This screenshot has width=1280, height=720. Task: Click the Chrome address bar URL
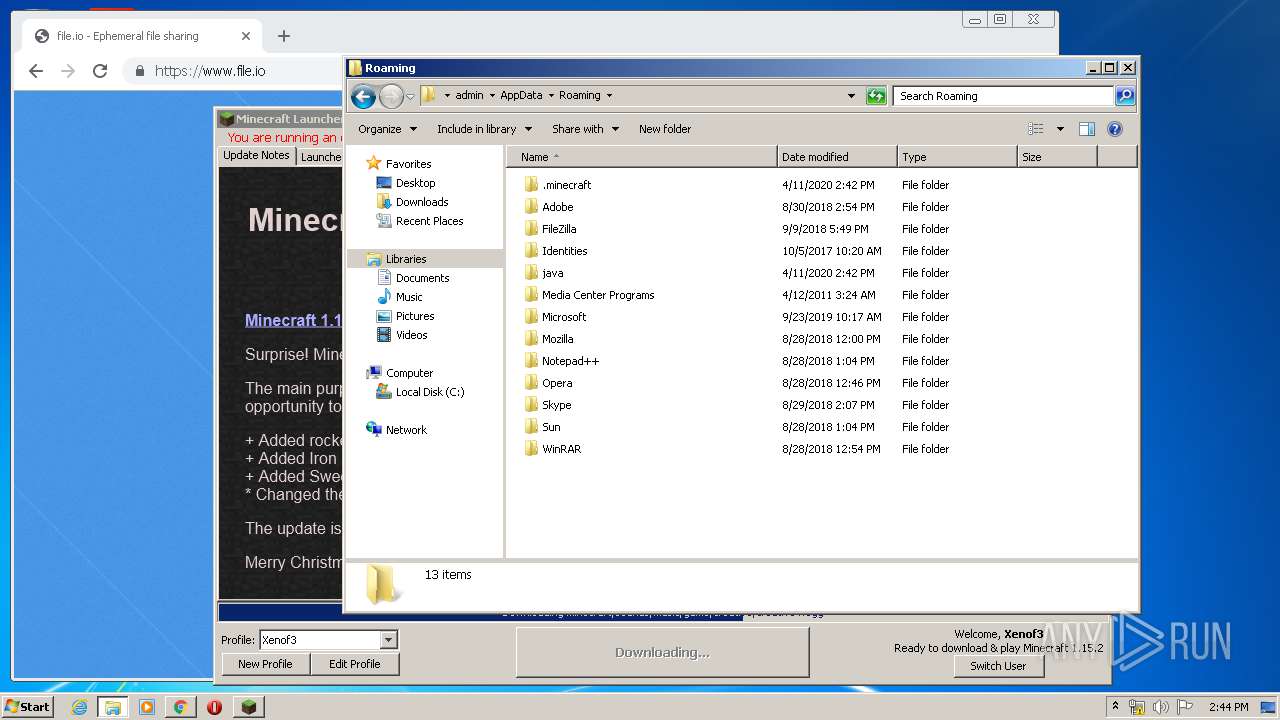(x=210, y=71)
